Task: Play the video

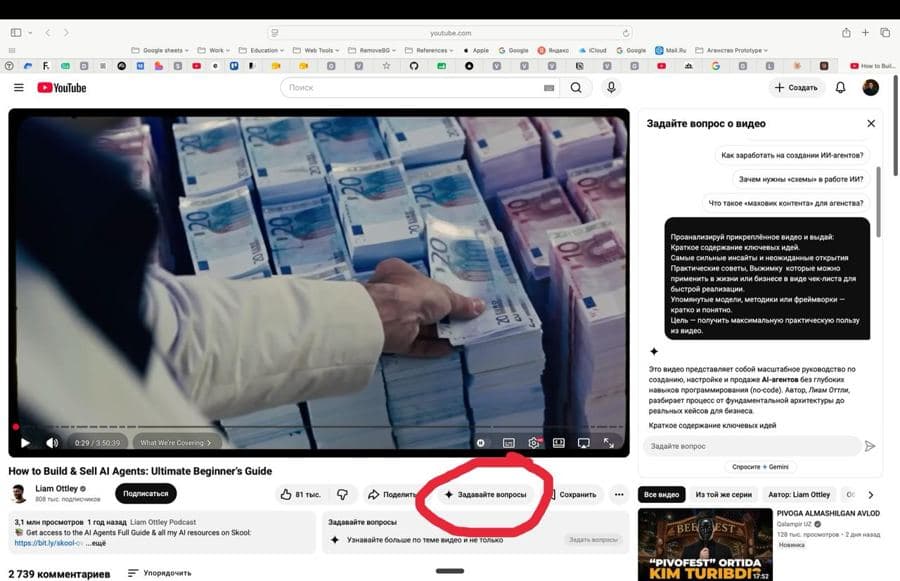Action: pos(25,443)
